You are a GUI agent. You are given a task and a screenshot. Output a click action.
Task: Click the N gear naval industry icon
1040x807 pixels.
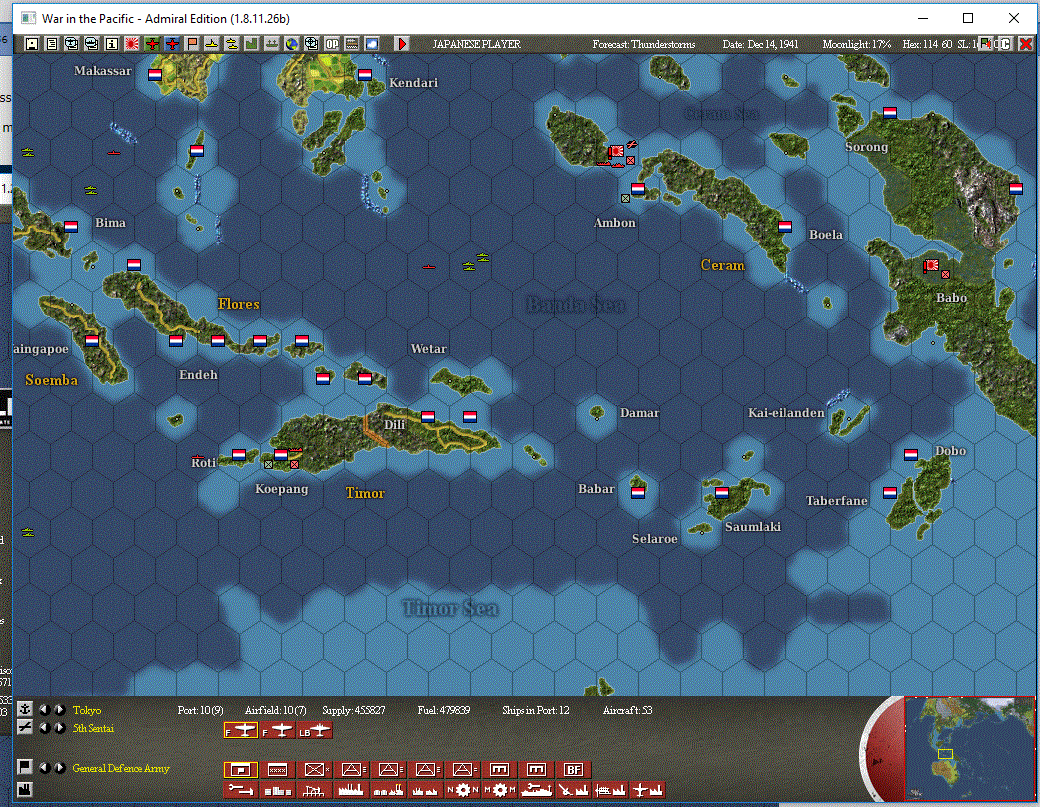point(463,790)
